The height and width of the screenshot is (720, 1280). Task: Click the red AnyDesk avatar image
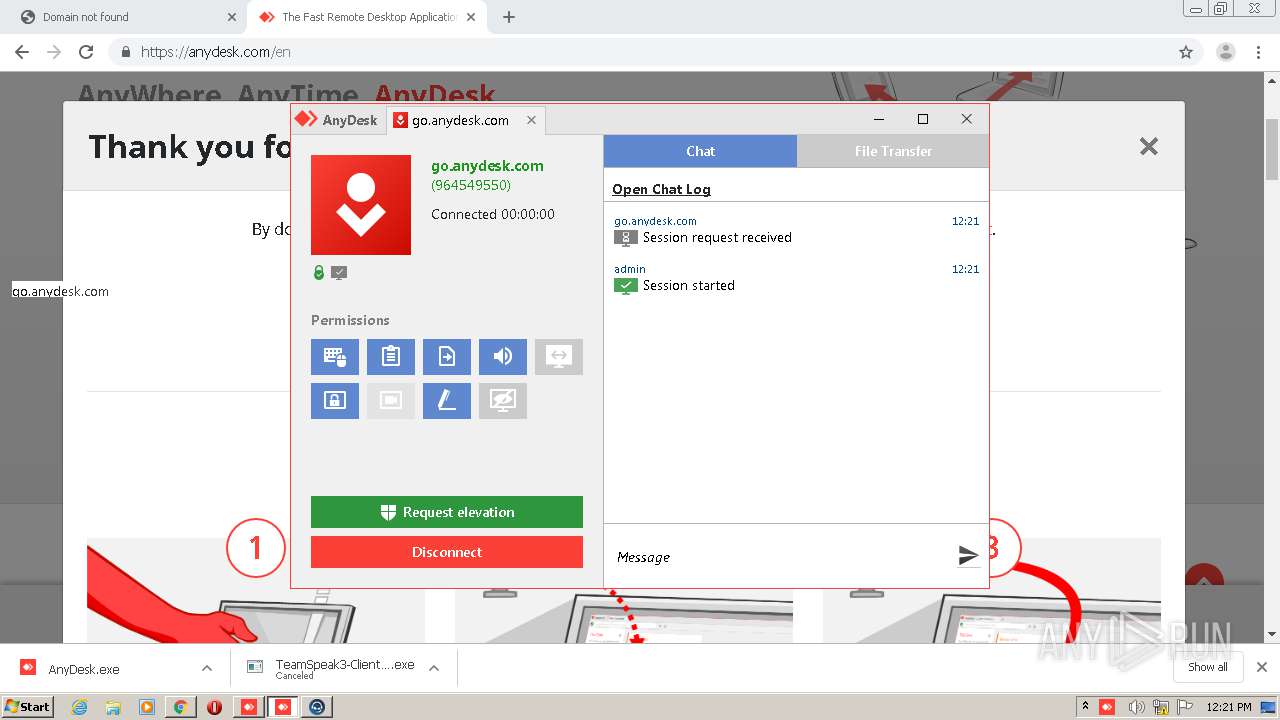coord(361,205)
